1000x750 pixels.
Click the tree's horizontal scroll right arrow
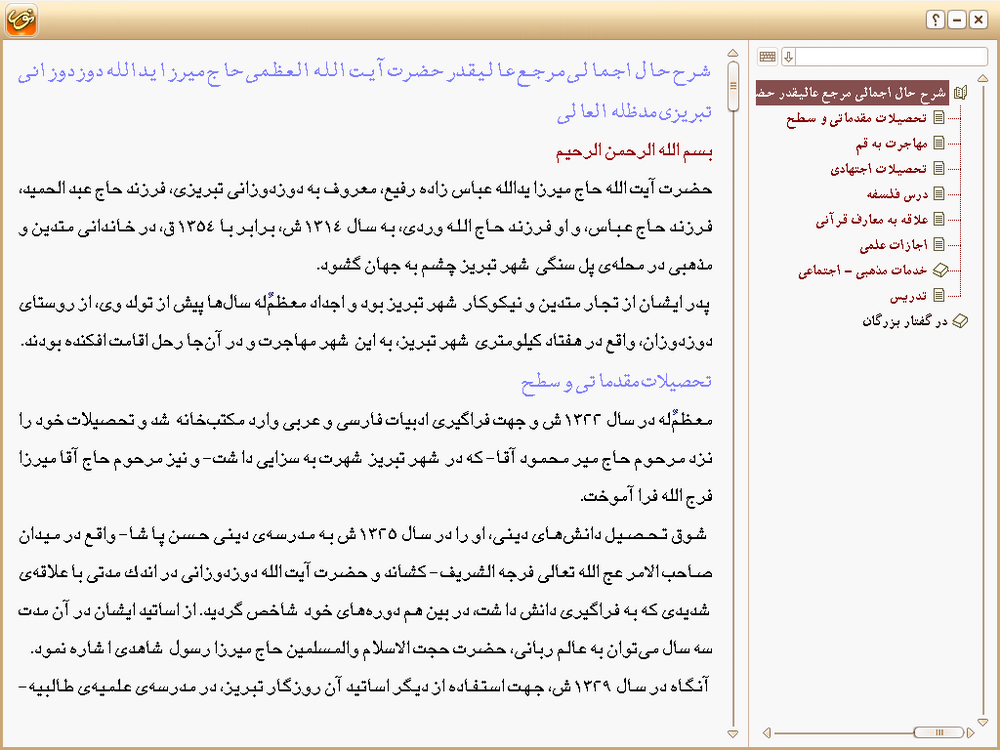point(970,733)
